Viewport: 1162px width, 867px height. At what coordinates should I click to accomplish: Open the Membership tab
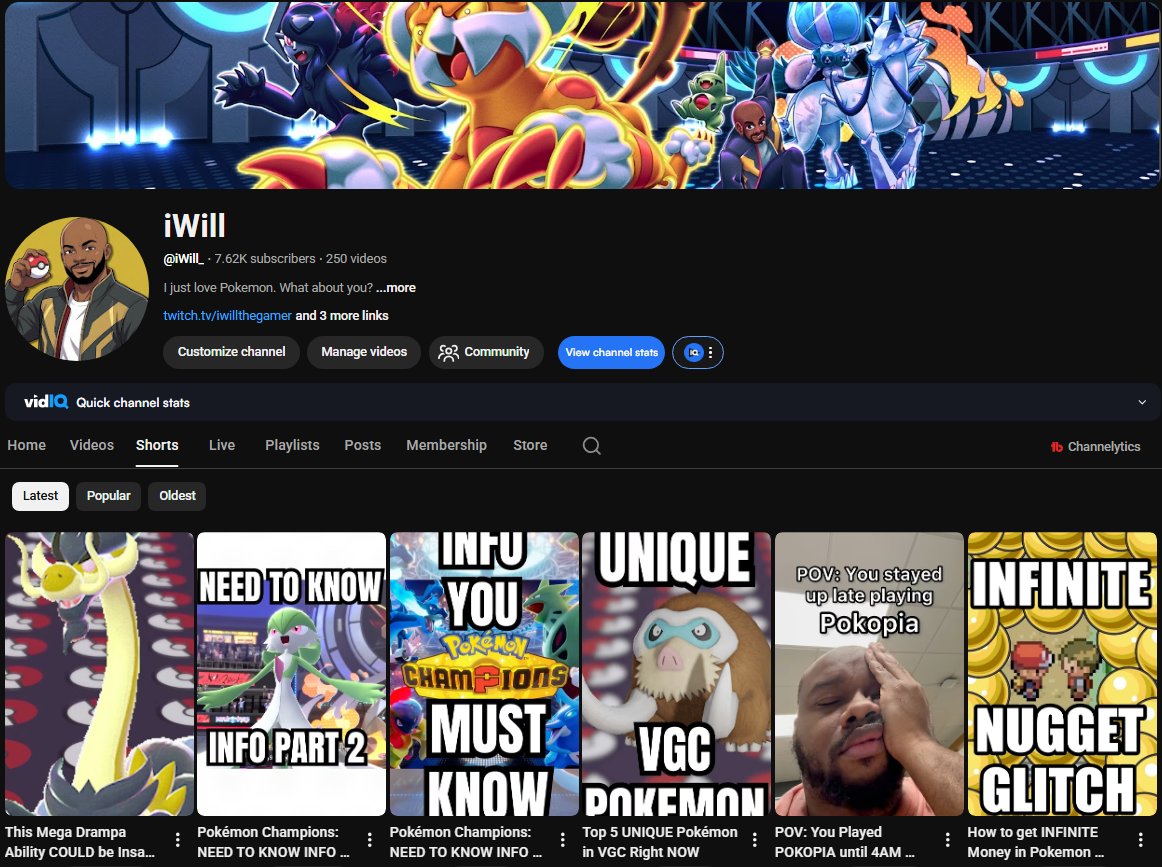click(446, 445)
